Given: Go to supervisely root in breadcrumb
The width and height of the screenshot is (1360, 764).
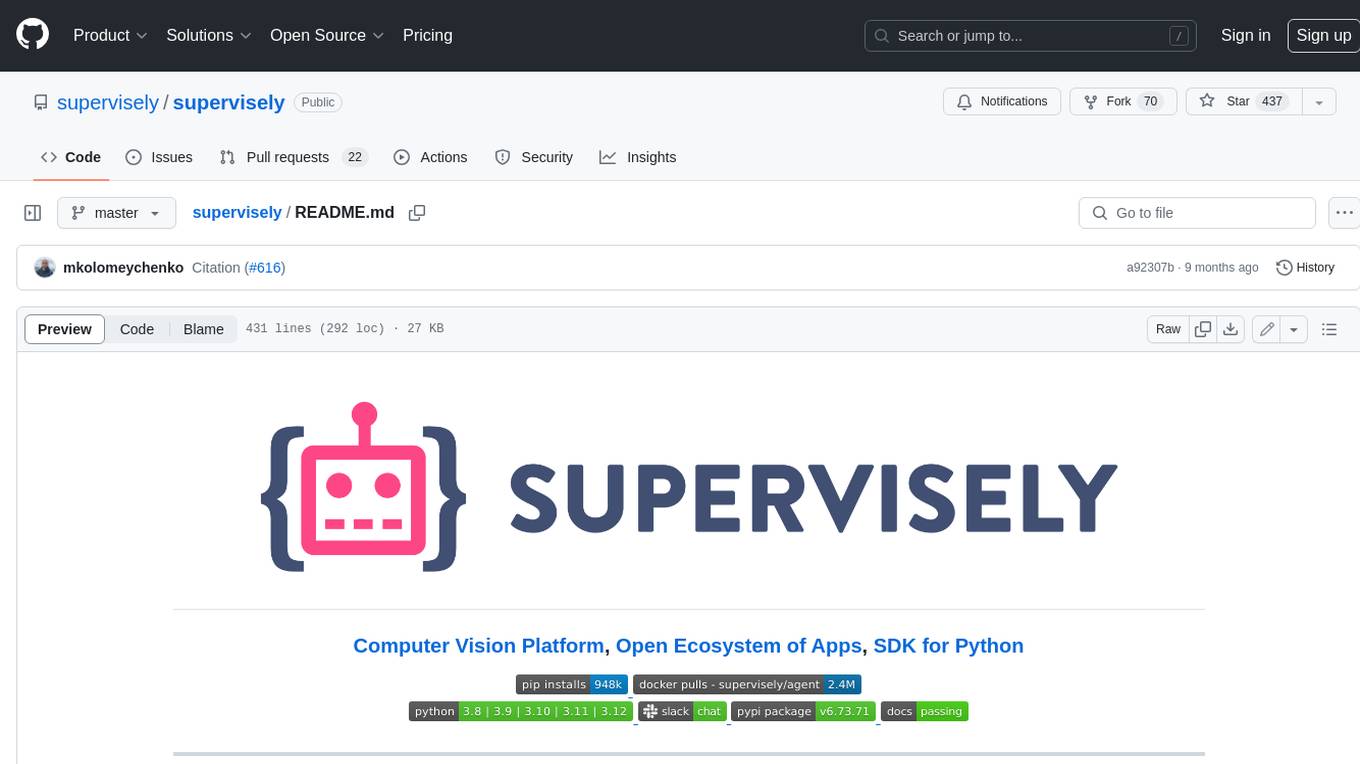Looking at the screenshot, I should click(237, 213).
